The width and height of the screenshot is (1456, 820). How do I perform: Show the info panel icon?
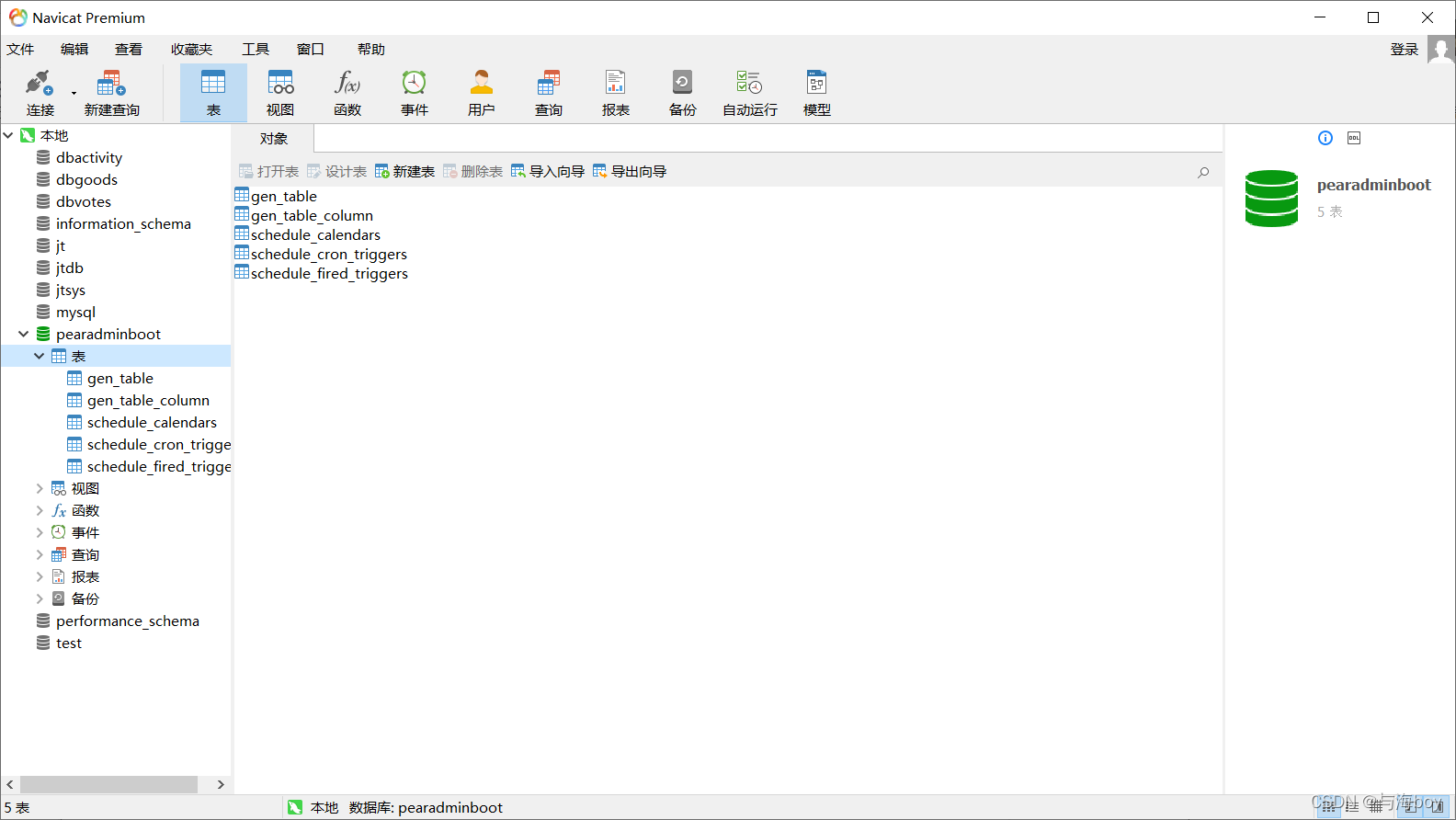click(x=1325, y=138)
